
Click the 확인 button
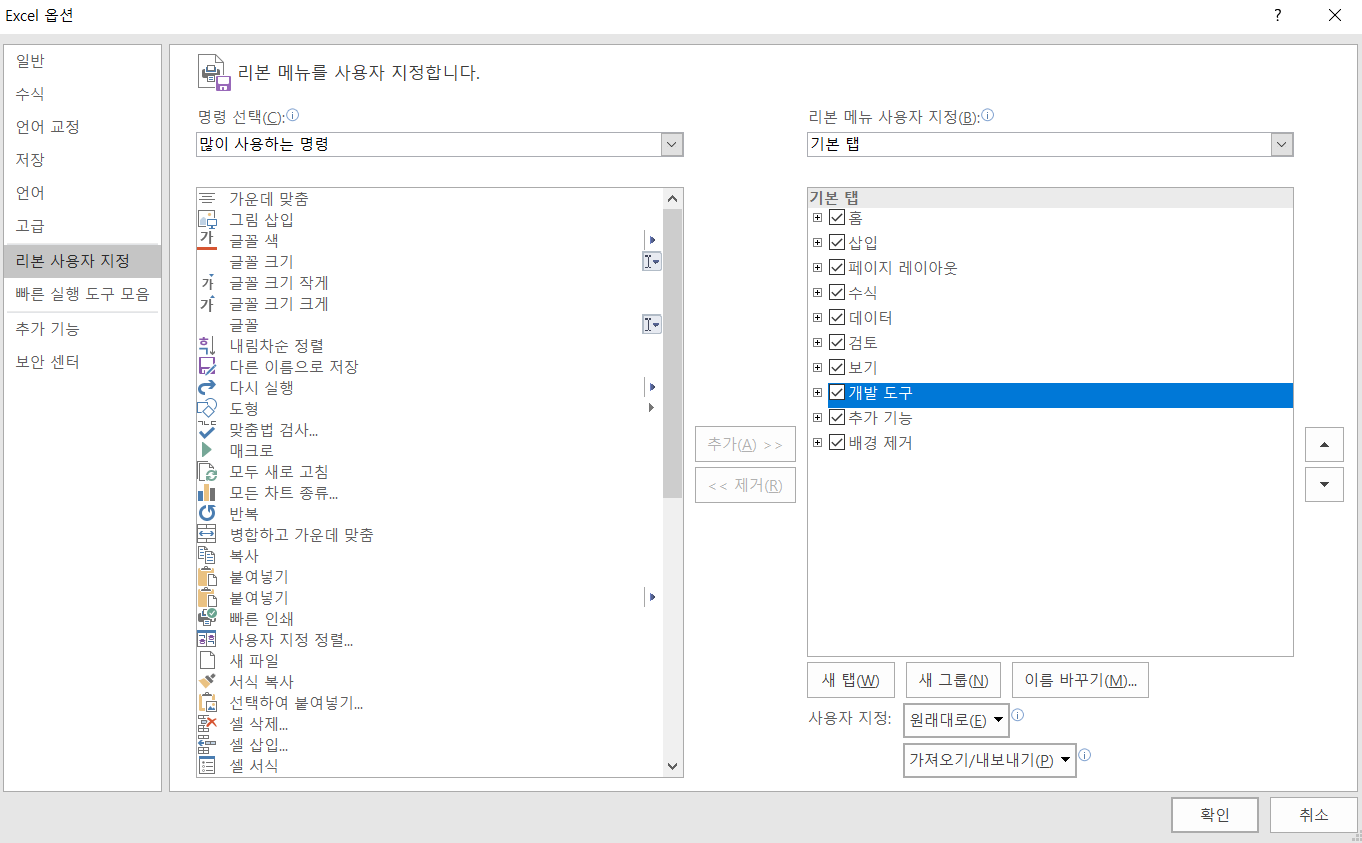tap(1215, 815)
